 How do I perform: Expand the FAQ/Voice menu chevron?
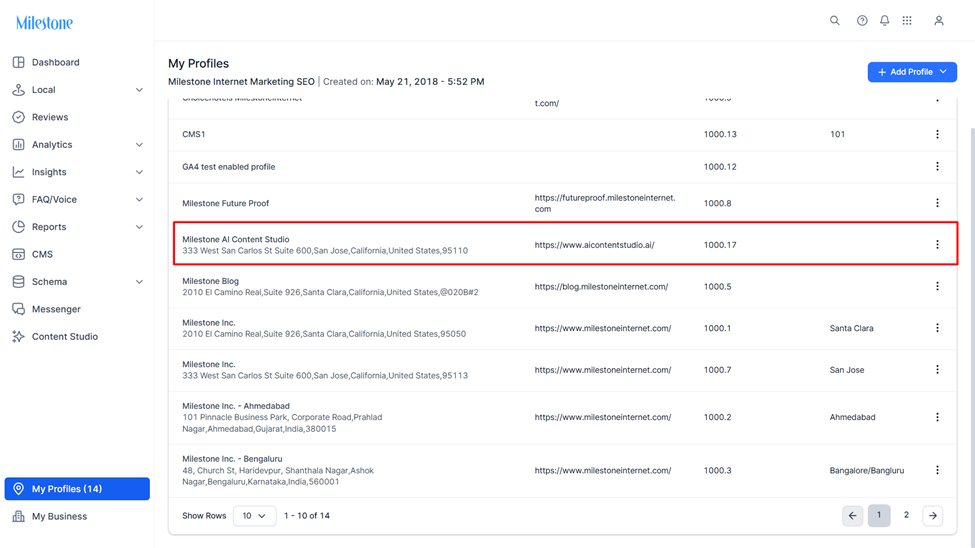[139, 199]
